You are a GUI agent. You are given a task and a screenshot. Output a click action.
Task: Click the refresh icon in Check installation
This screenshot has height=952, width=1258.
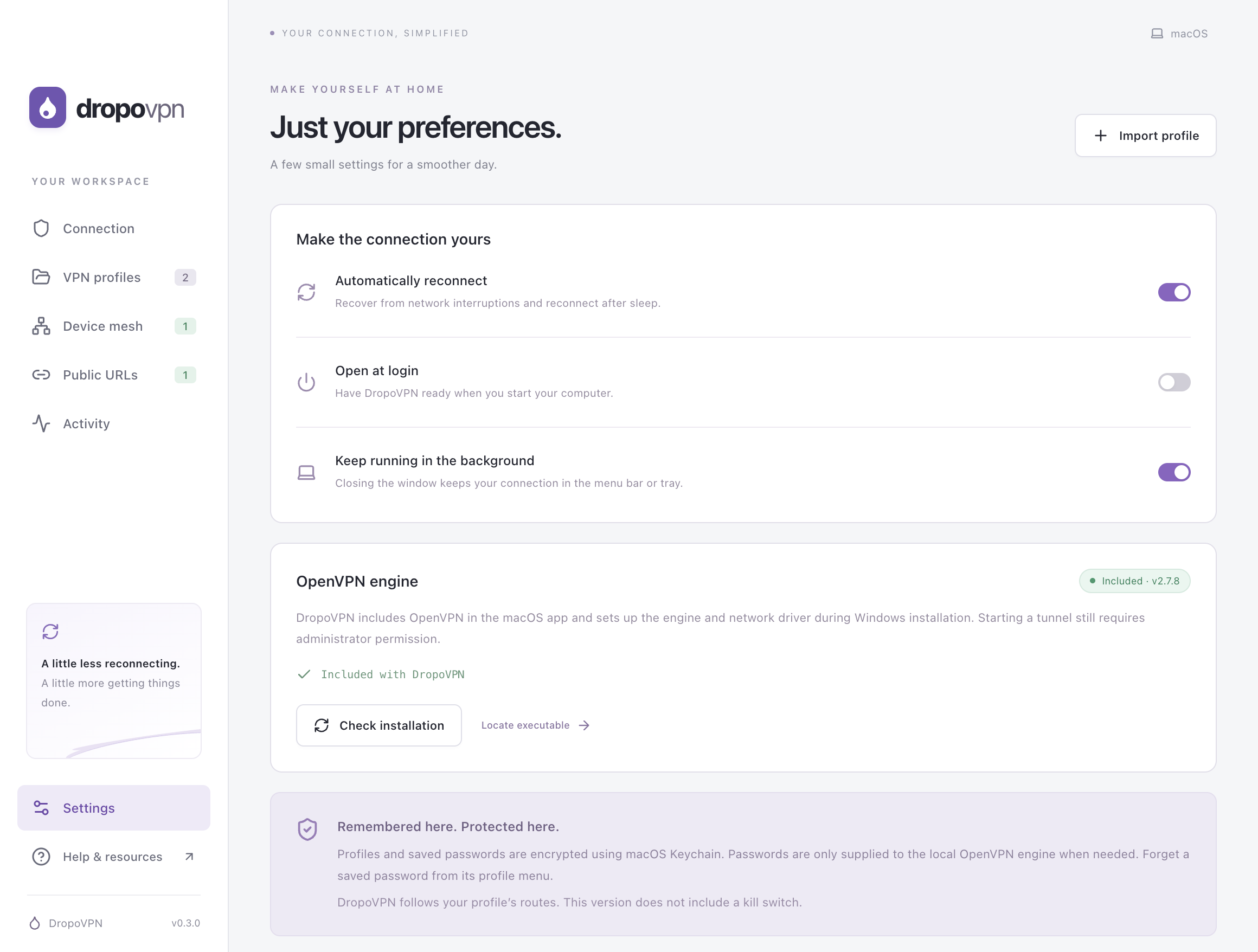pos(322,725)
